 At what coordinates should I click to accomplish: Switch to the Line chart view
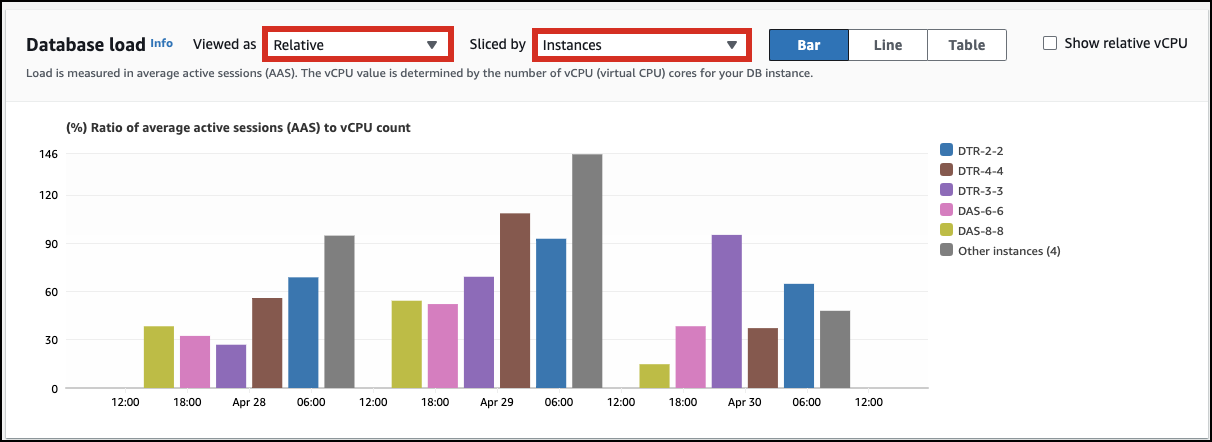tap(887, 45)
